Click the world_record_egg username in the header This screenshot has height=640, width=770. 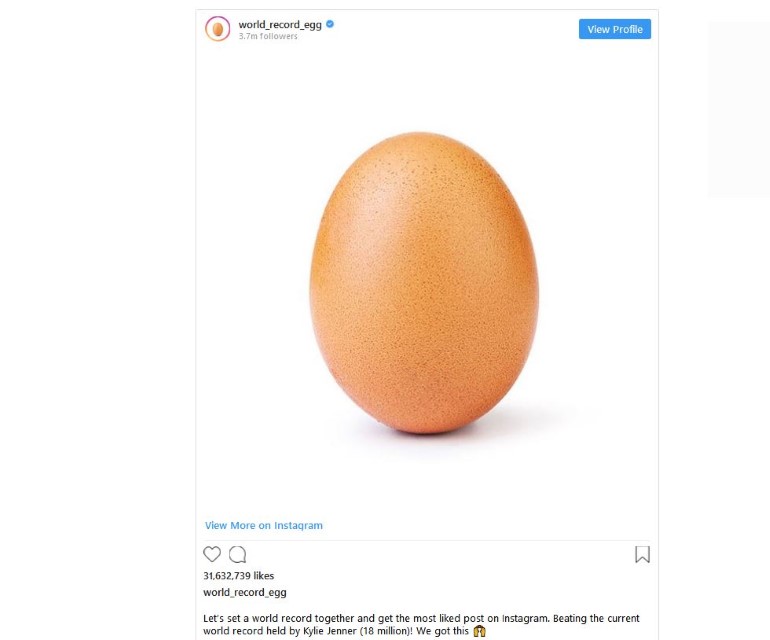coord(280,24)
